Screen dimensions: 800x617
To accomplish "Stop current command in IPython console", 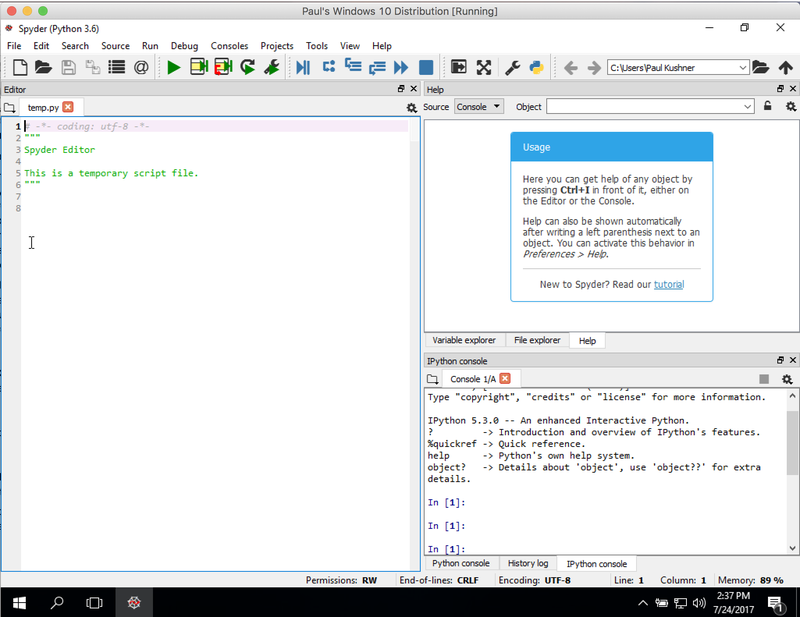I will pos(764,379).
